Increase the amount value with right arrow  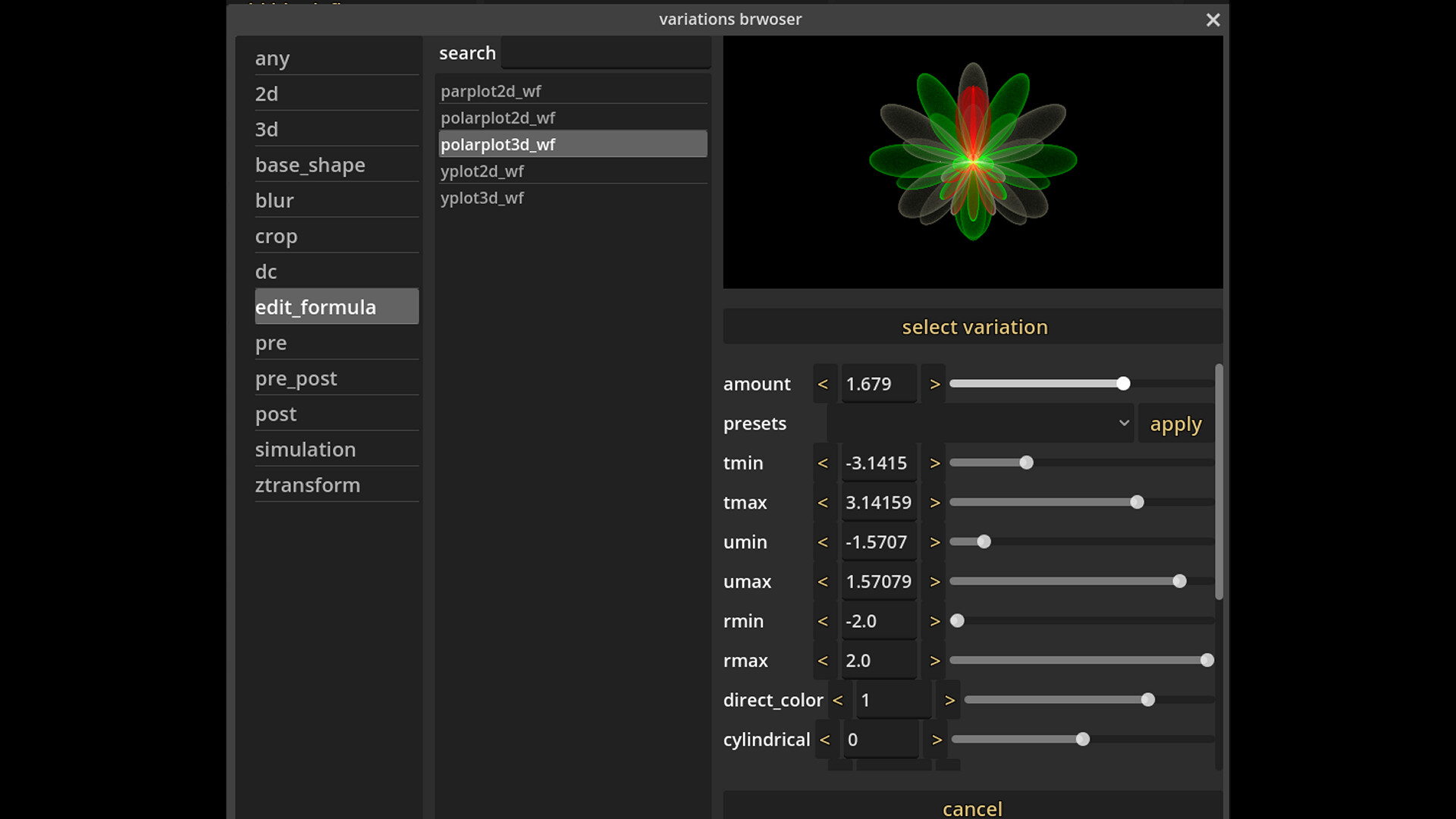[x=934, y=384]
